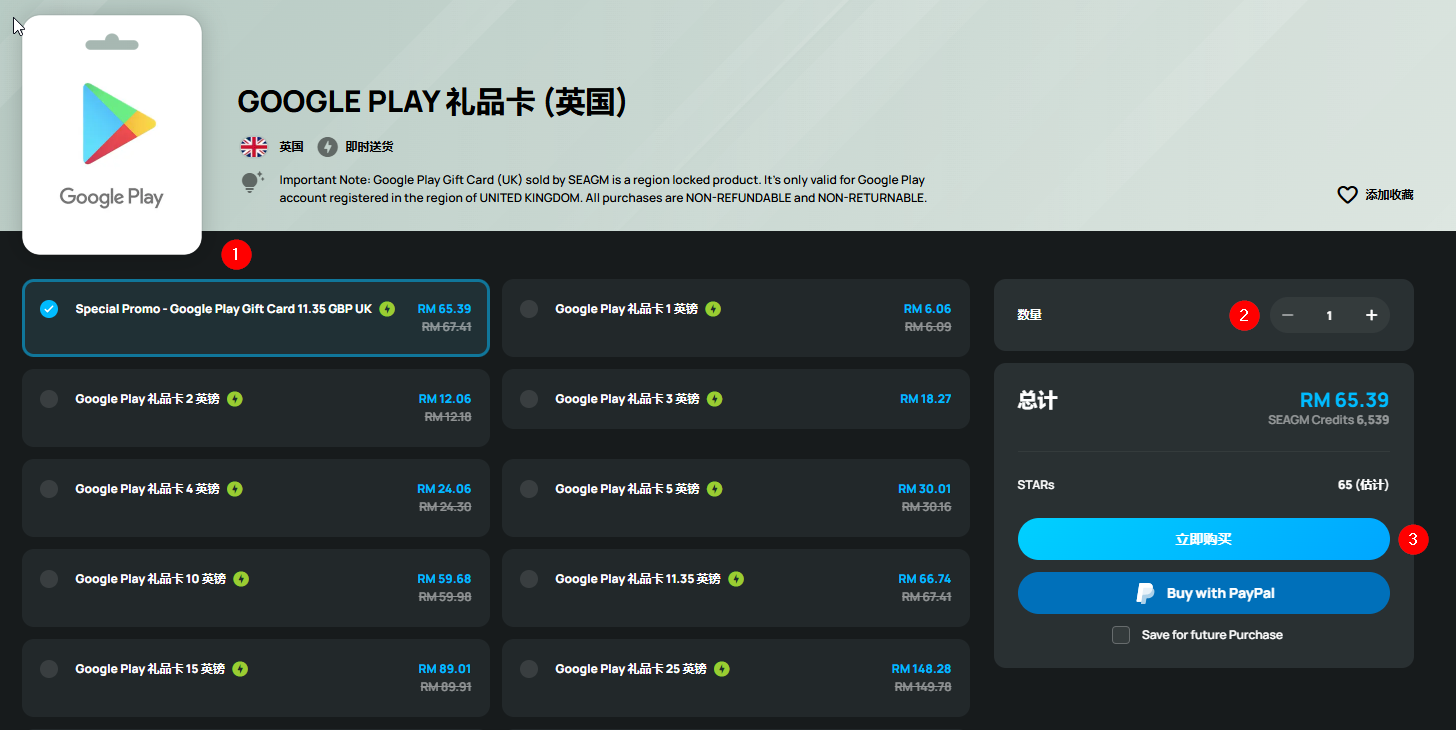The width and height of the screenshot is (1456, 730).
Task: Click the 英国 region label
Action: click(291, 147)
